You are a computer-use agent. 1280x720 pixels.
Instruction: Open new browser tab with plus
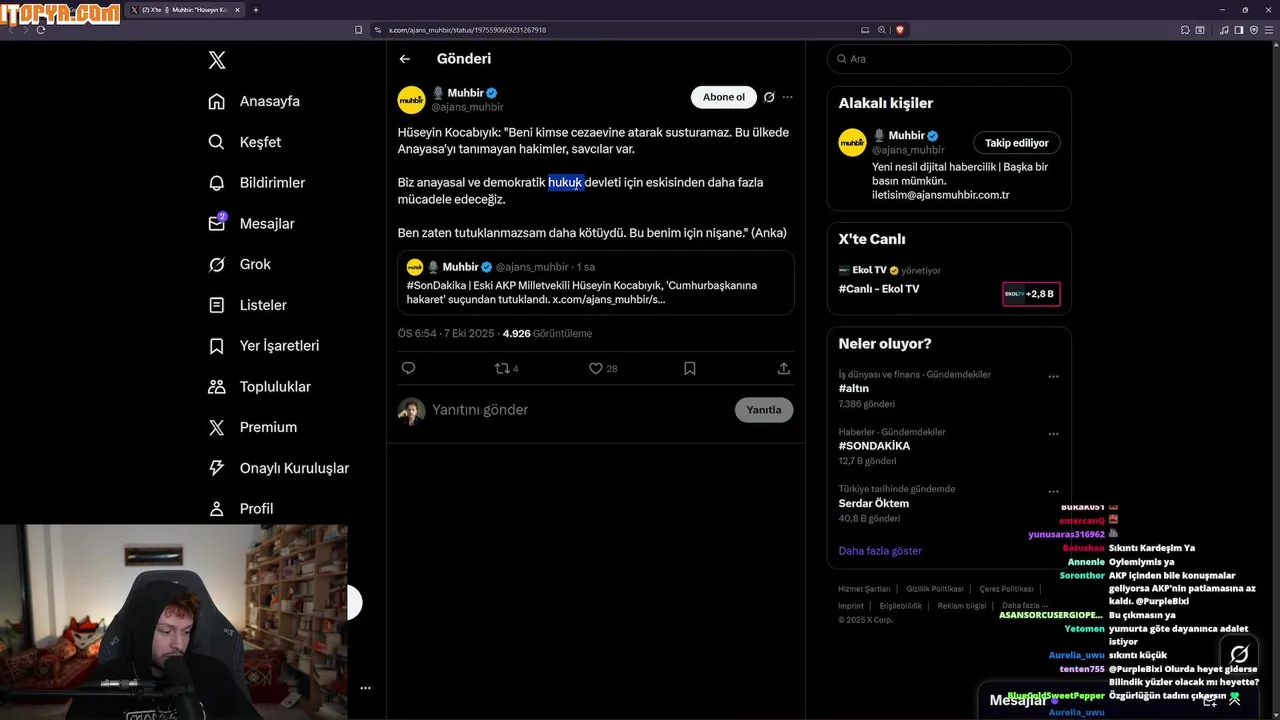[256, 10]
